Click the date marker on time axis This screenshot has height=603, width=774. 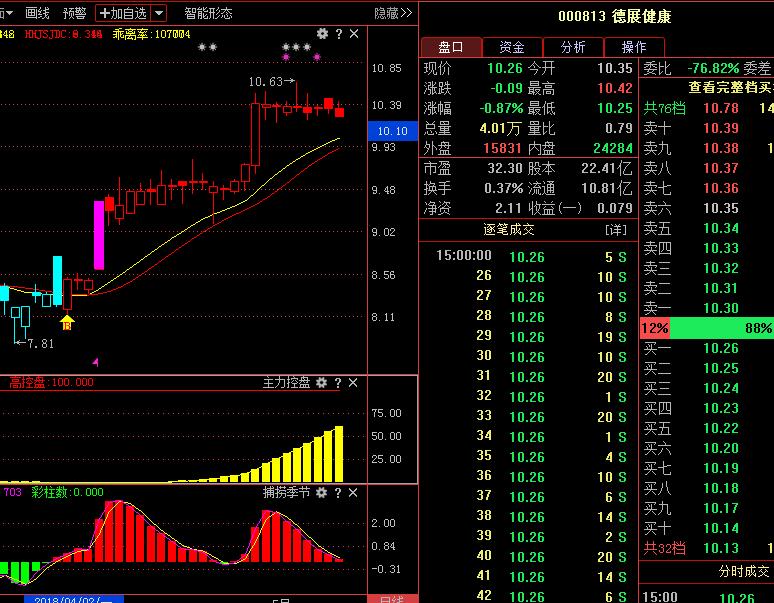(x=74, y=599)
